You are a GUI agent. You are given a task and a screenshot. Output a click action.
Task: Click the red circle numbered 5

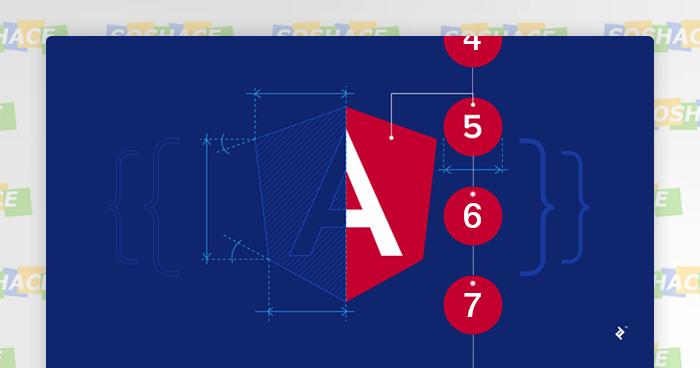click(473, 127)
